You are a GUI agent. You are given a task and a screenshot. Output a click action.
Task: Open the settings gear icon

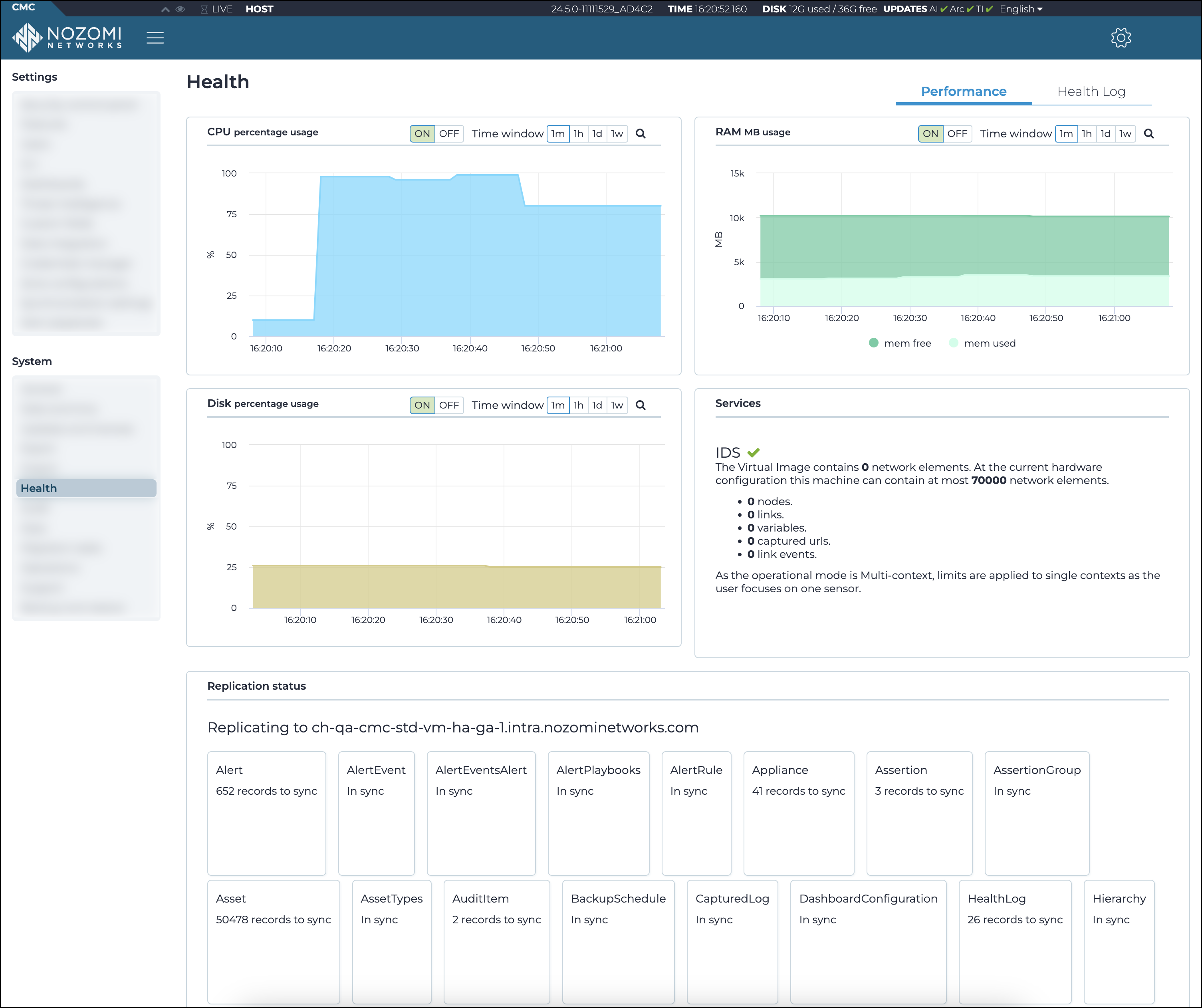point(1121,38)
